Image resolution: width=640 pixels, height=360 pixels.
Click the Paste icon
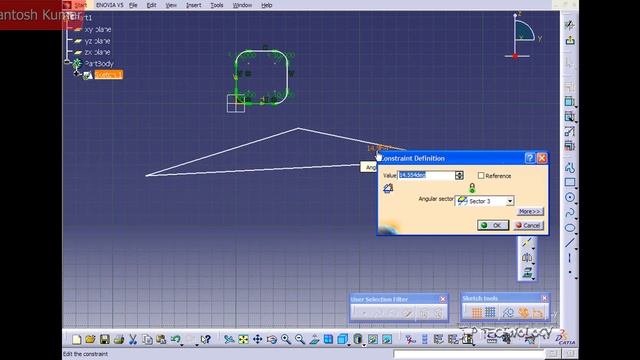point(161,340)
